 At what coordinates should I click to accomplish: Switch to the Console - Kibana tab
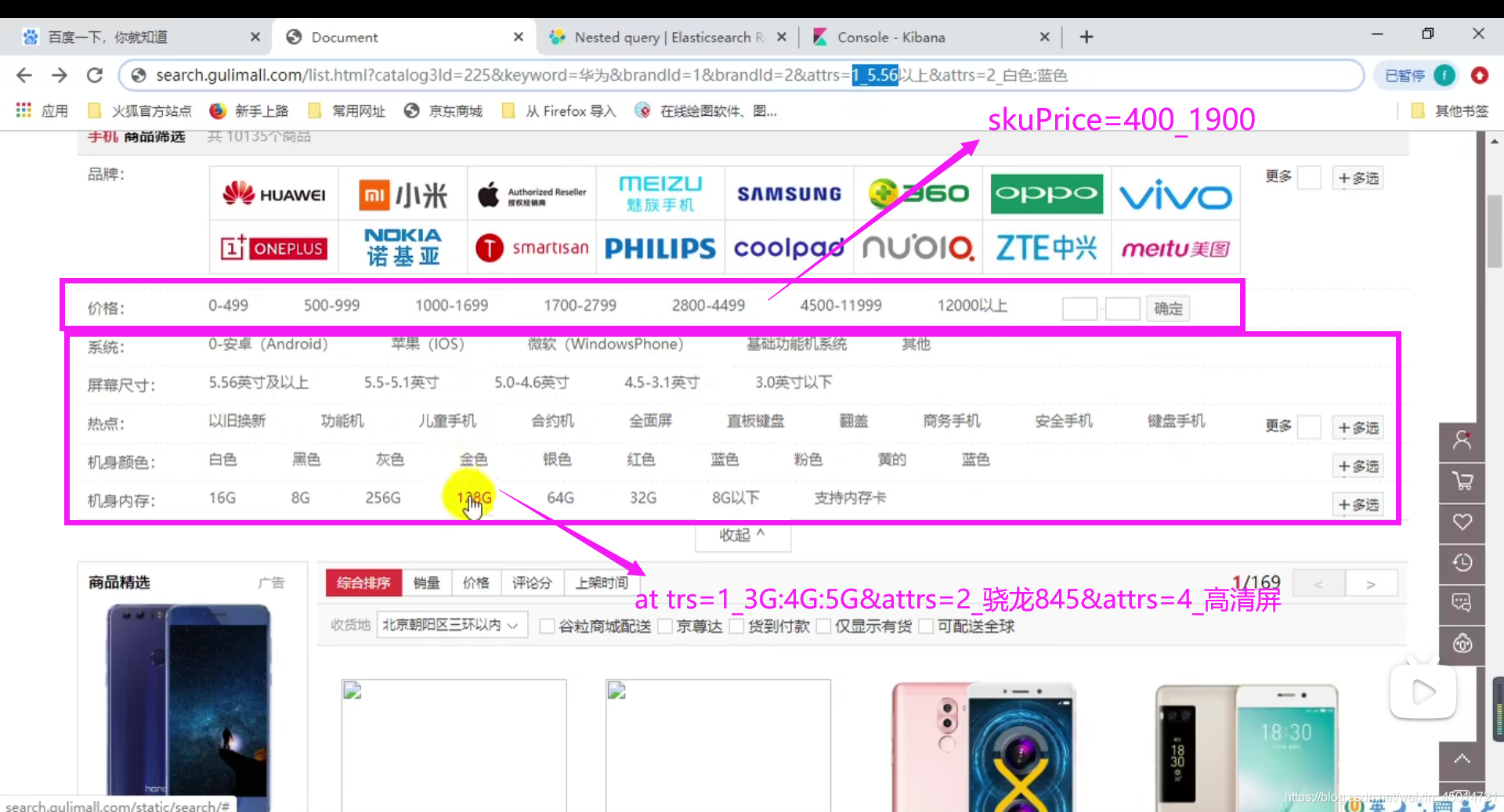tap(930, 37)
